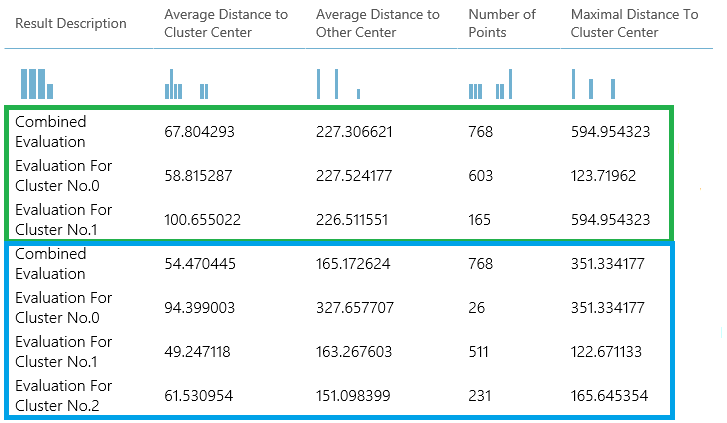
Task: Select the 123.71962 maximal distance cell
Action: pyautogui.click(x=603, y=176)
